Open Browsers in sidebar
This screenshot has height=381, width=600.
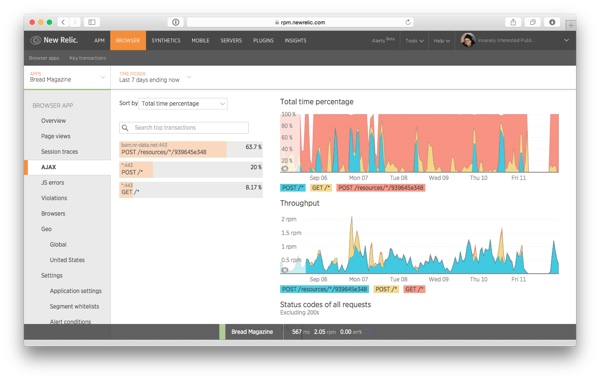coord(53,213)
